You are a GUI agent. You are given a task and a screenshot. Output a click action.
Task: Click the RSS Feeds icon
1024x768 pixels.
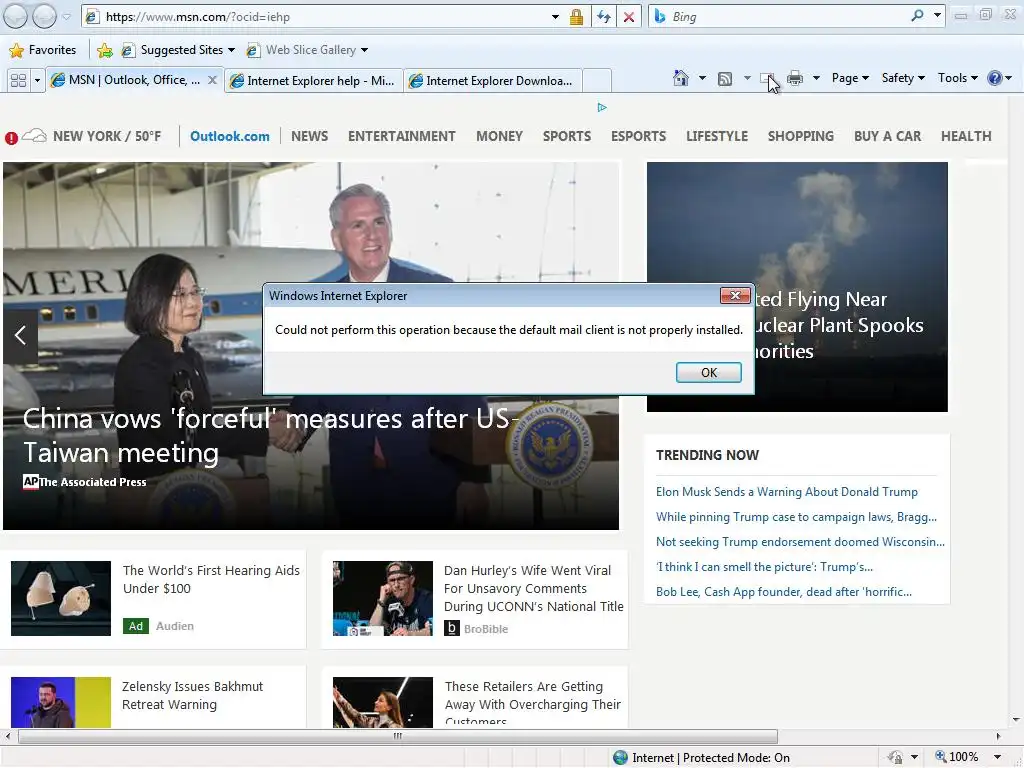pyautogui.click(x=724, y=79)
